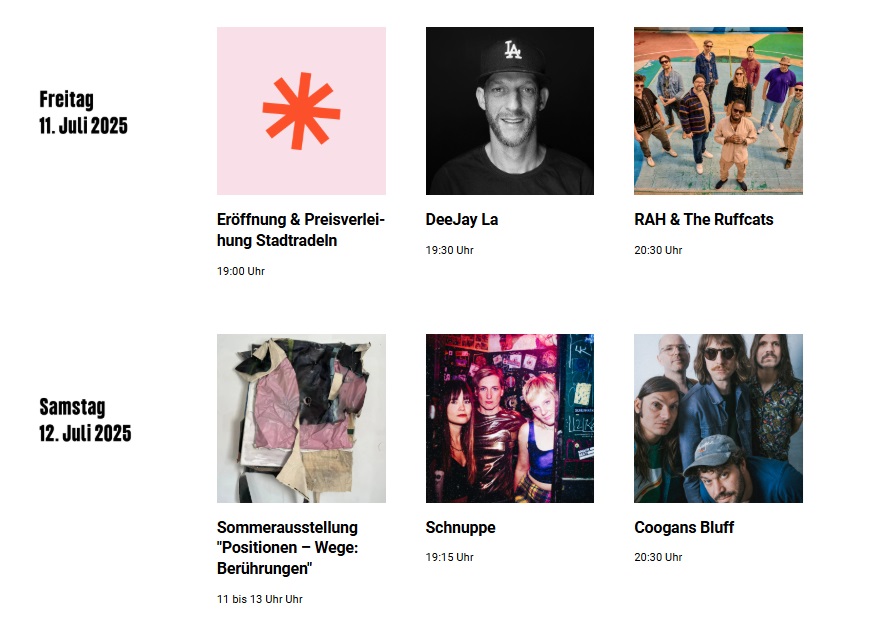Open the orange asterisk event image
This screenshot has width=894, height=620.
point(301,111)
